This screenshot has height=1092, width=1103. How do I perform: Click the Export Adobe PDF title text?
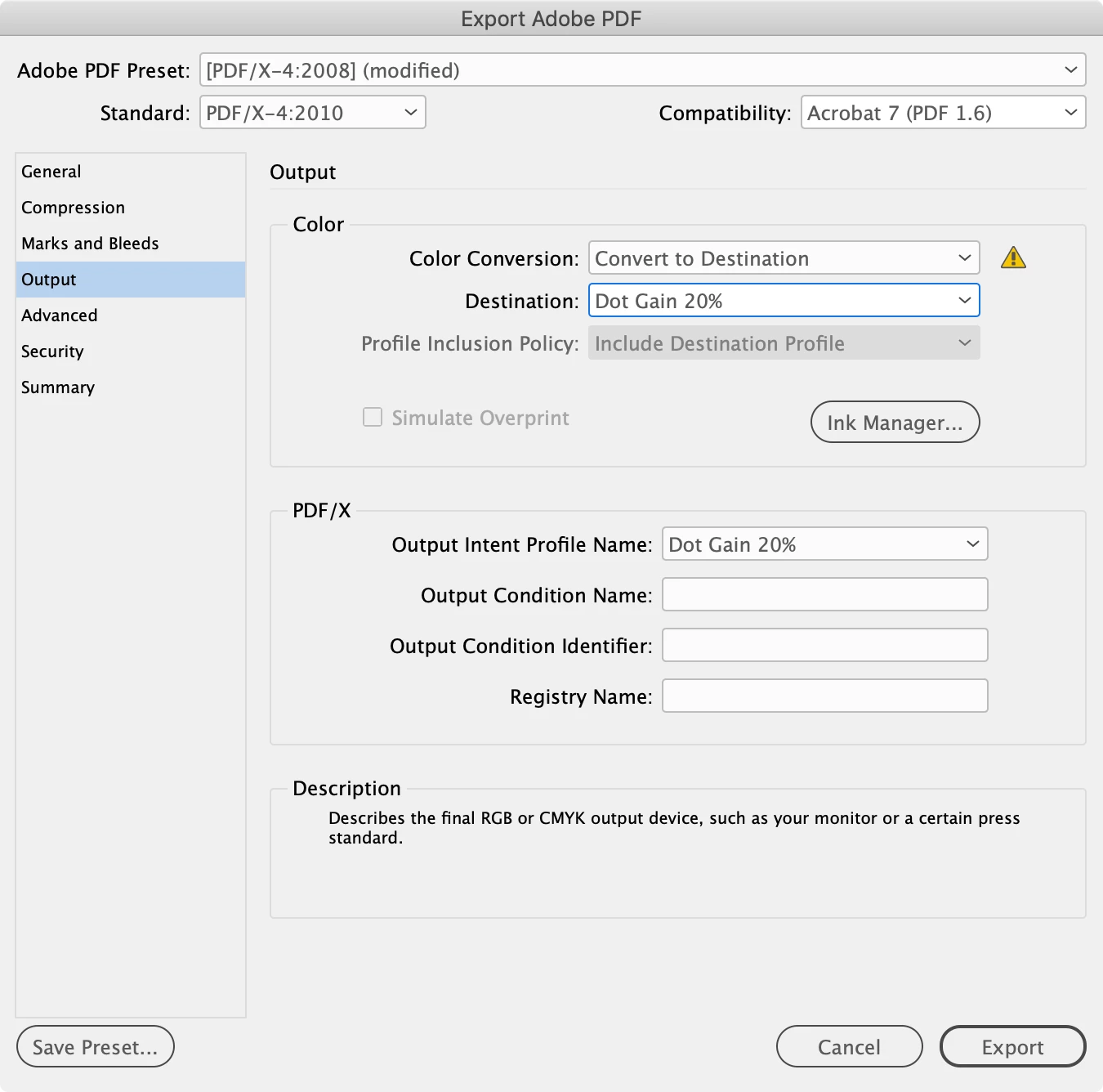(x=551, y=19)
